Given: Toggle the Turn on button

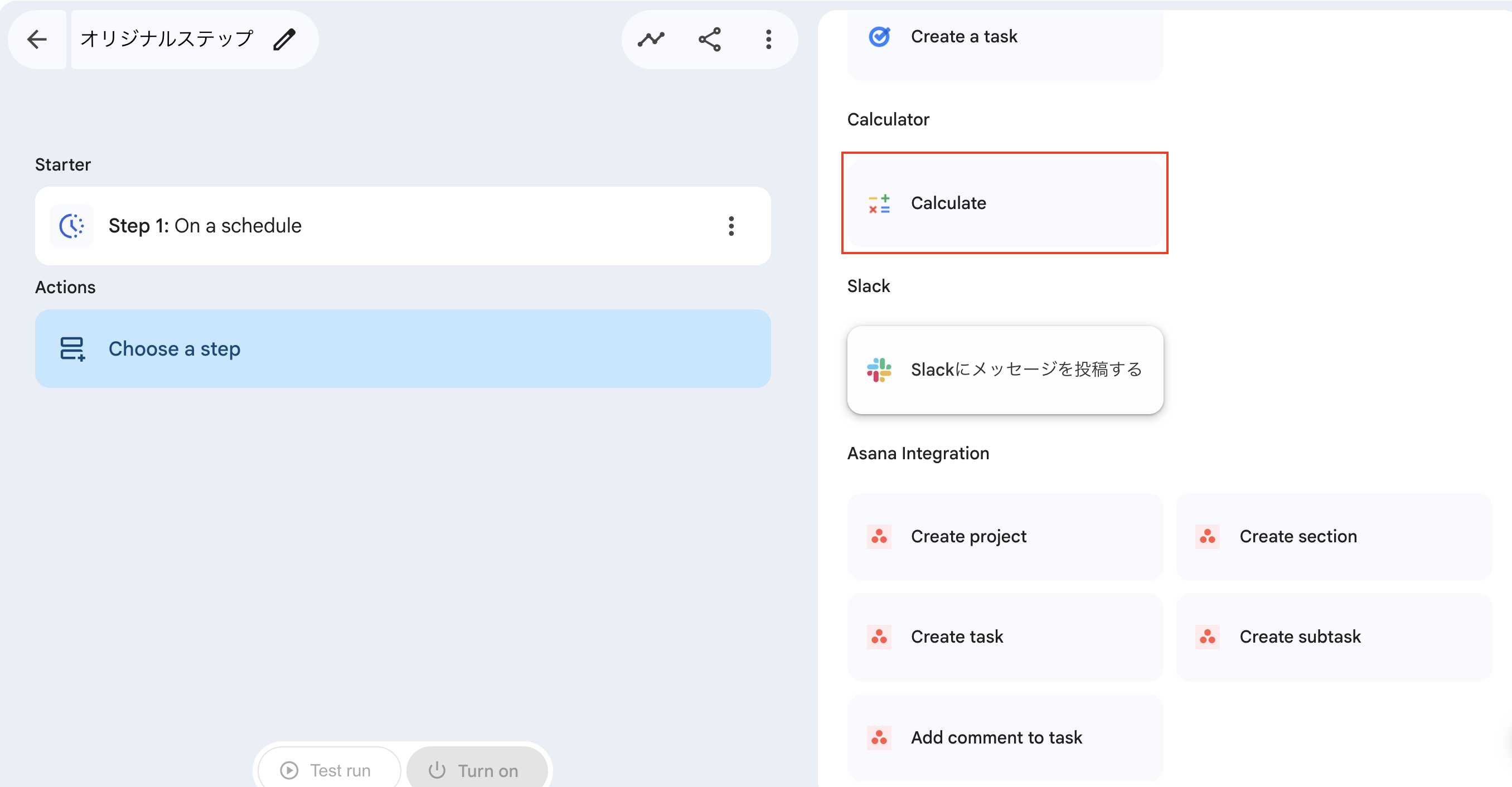Looking at the screenshot, I should click(476, 769).
